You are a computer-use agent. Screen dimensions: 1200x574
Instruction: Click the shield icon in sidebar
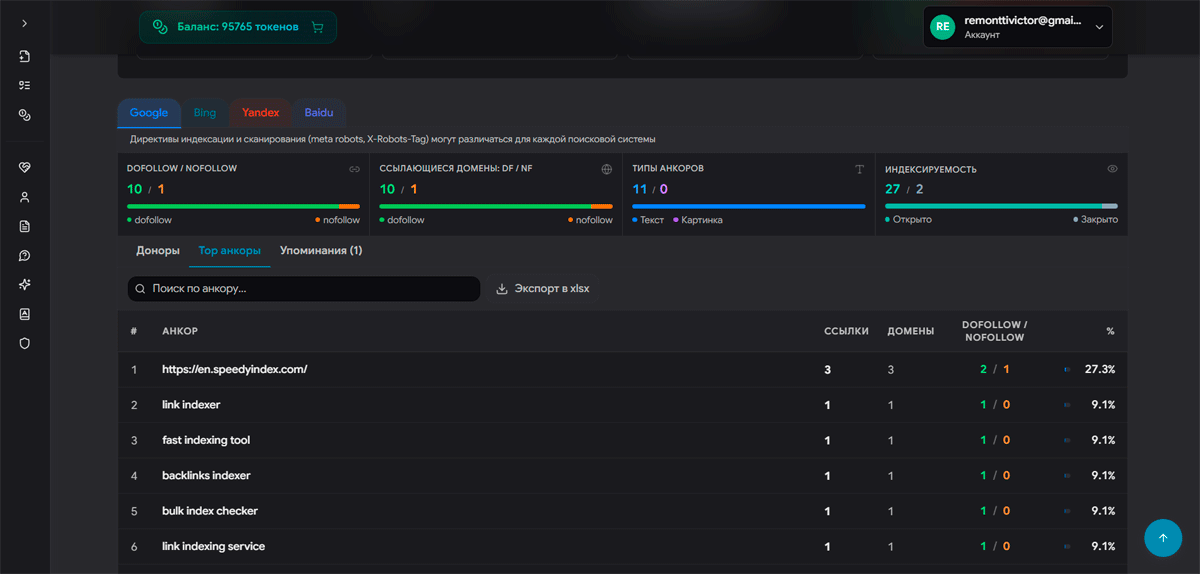tap(25, 343)
